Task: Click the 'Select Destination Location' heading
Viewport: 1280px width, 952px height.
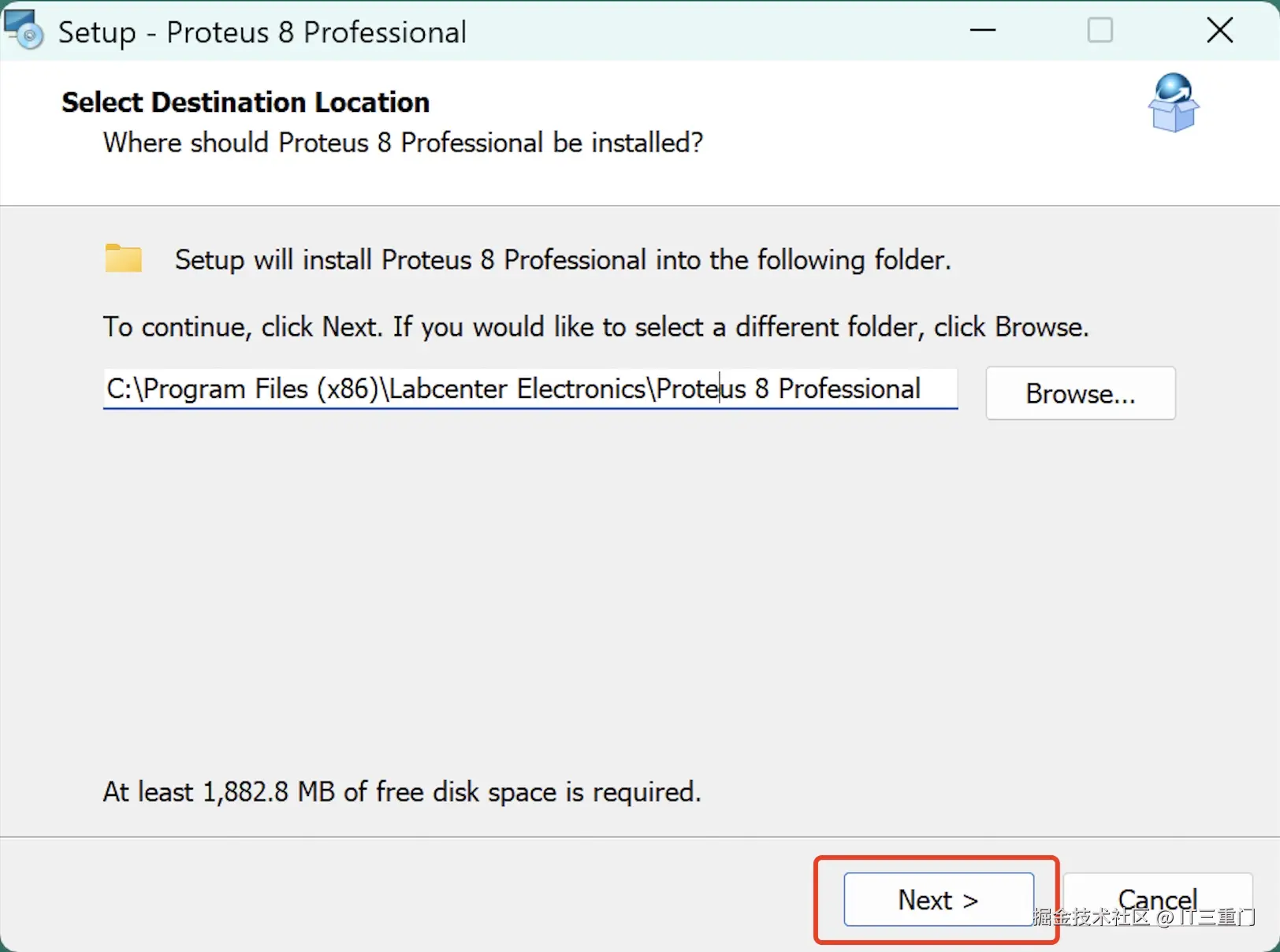Action: 245,102
